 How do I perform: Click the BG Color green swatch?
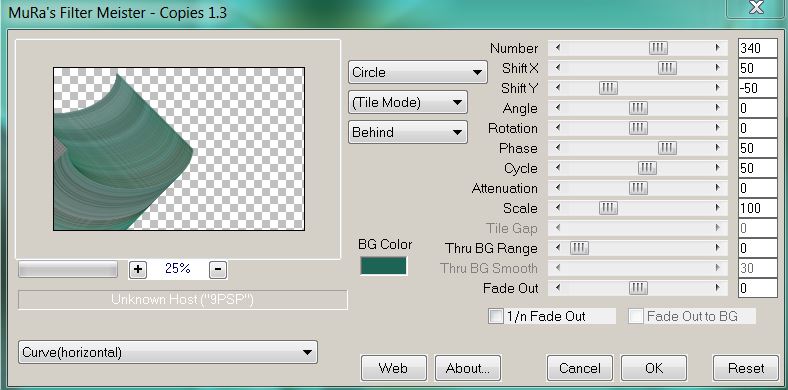(x=383, y=266)
